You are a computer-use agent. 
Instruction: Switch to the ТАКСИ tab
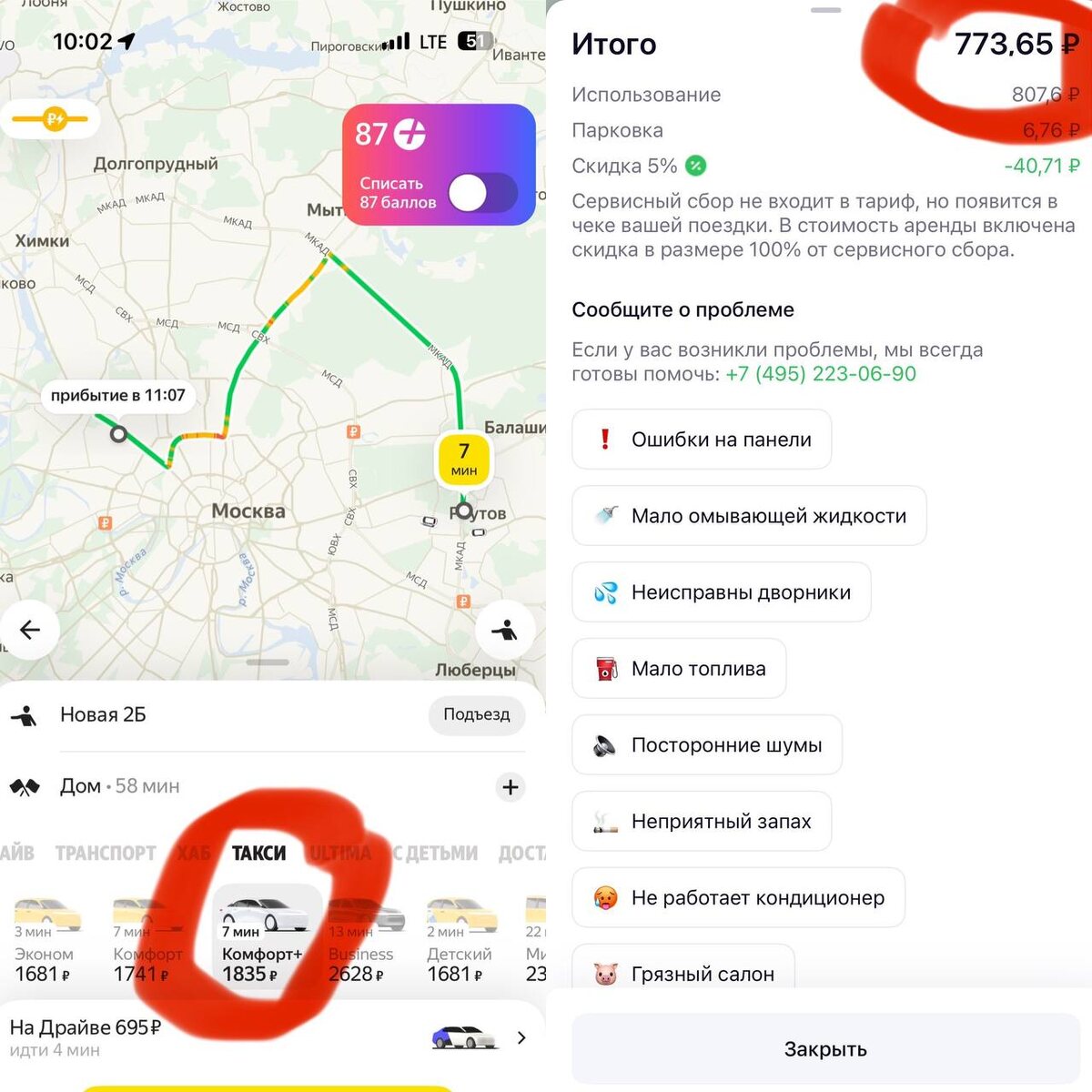click(x=259, y=854)
